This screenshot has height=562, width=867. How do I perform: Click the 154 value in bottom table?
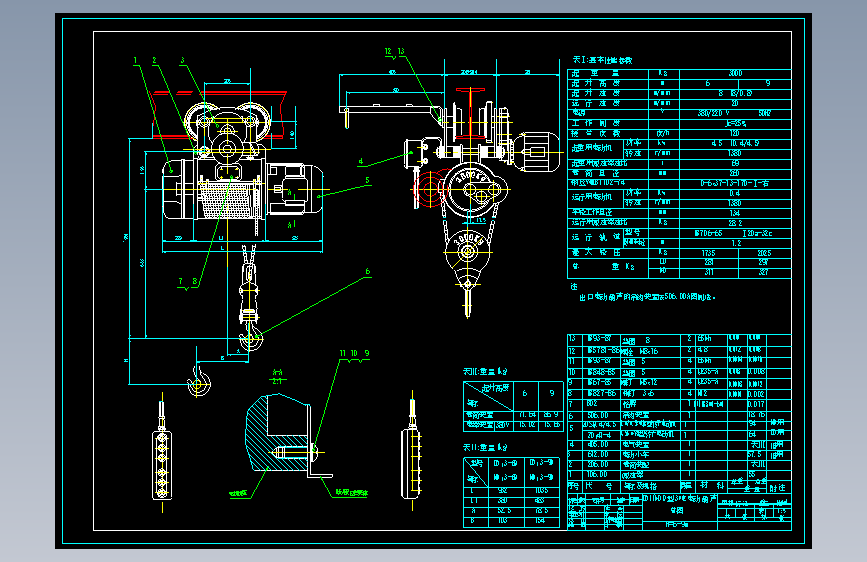540,521
